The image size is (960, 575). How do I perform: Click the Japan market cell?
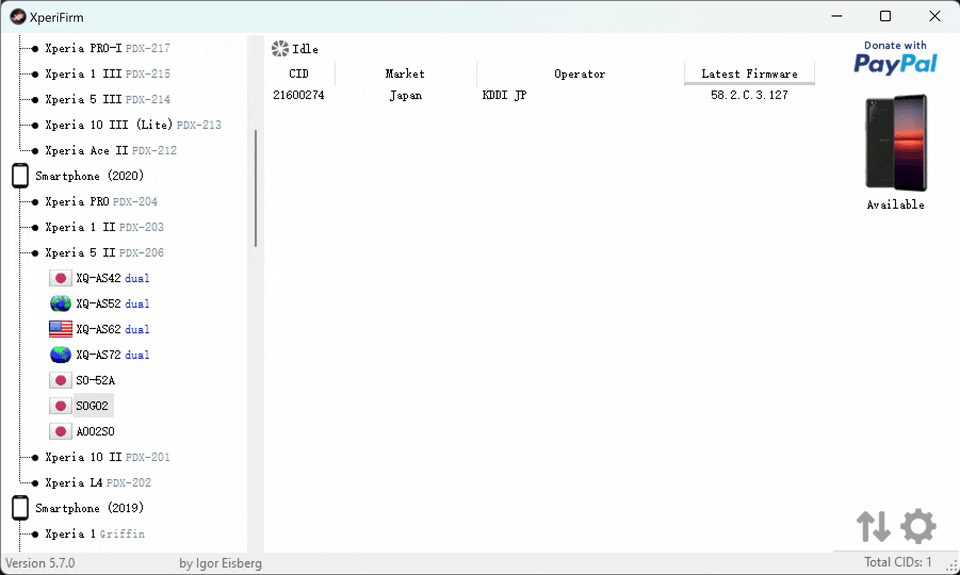pyautogui.click(x=405, y=95)
